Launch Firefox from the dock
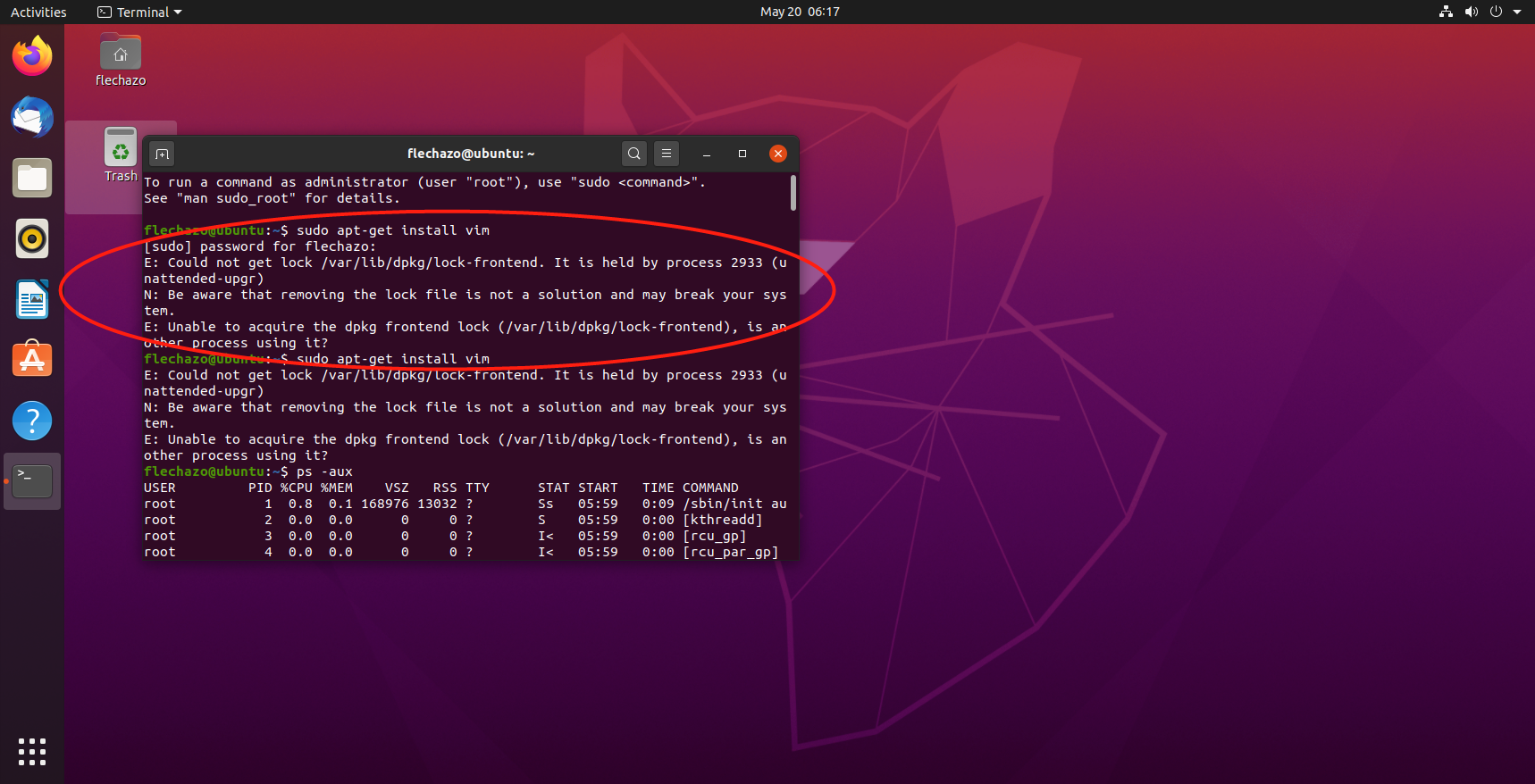 tap(32, 56)
